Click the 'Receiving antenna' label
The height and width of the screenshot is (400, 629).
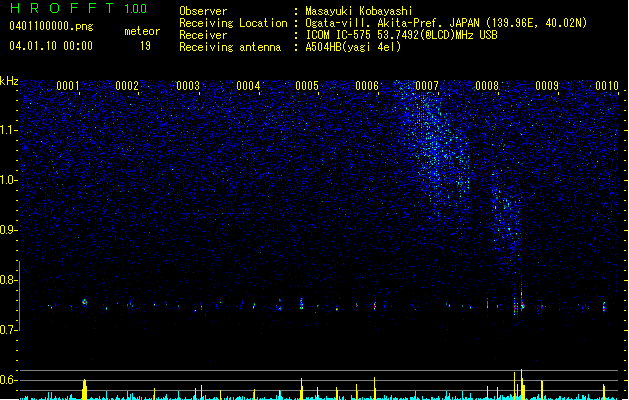coord(230,47)
